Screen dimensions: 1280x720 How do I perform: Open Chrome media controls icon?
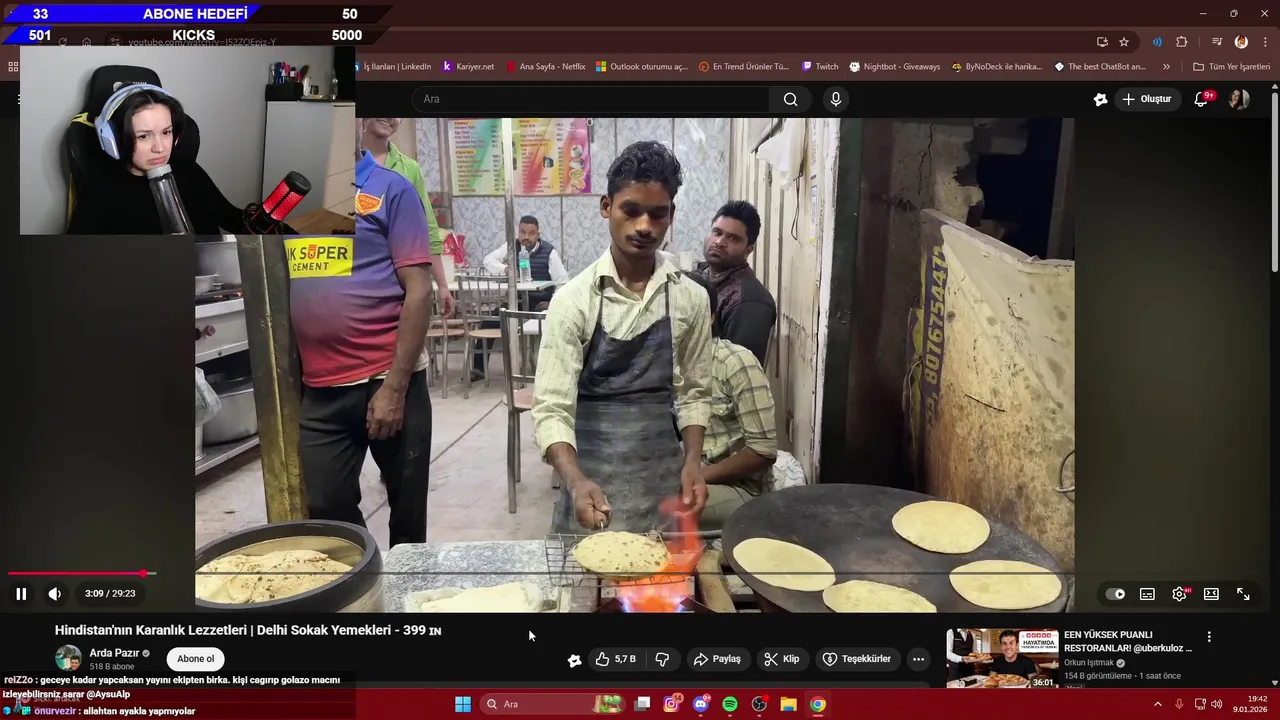1217,42
